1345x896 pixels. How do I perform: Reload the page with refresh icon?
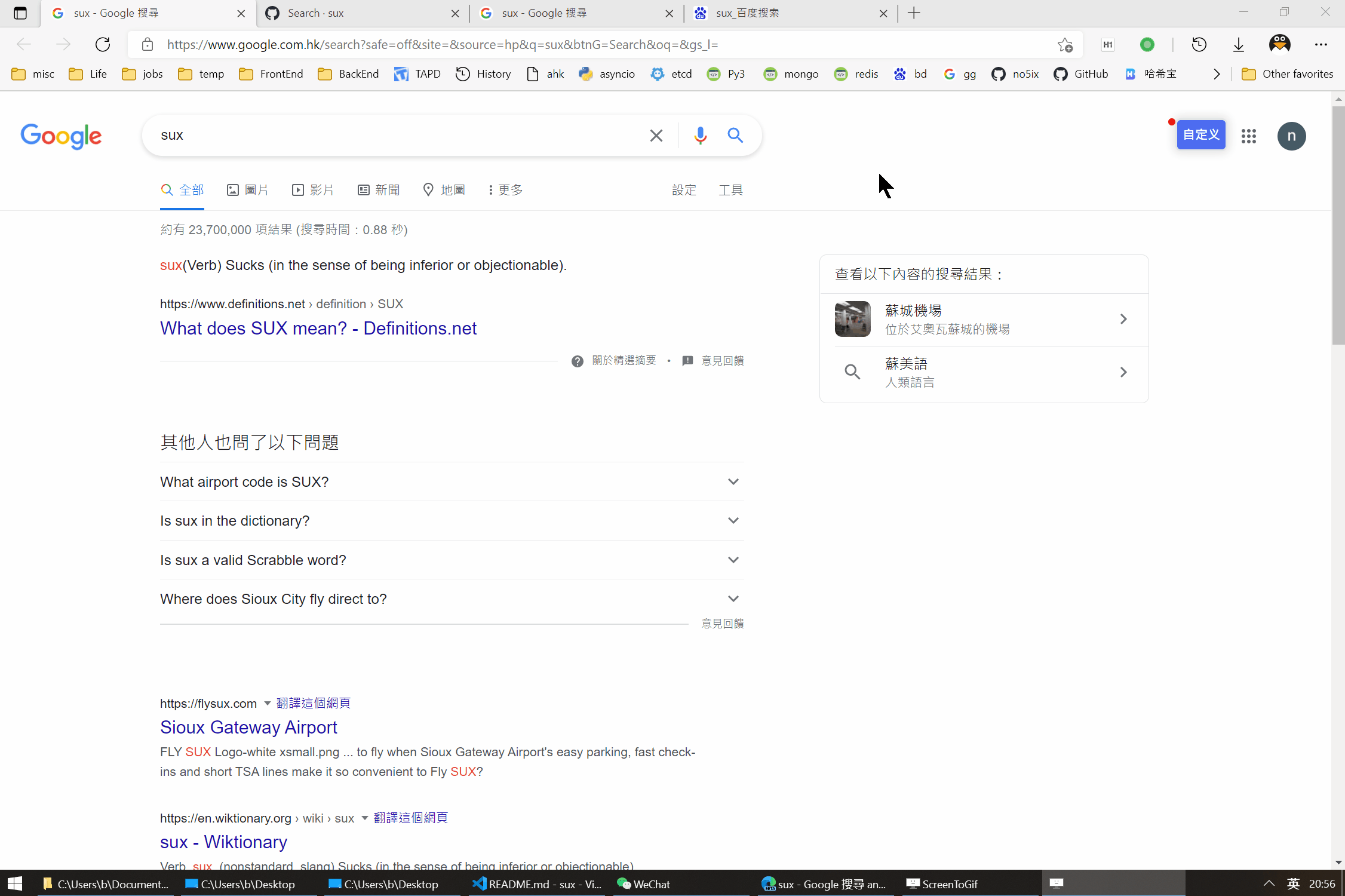pos(103,44)
